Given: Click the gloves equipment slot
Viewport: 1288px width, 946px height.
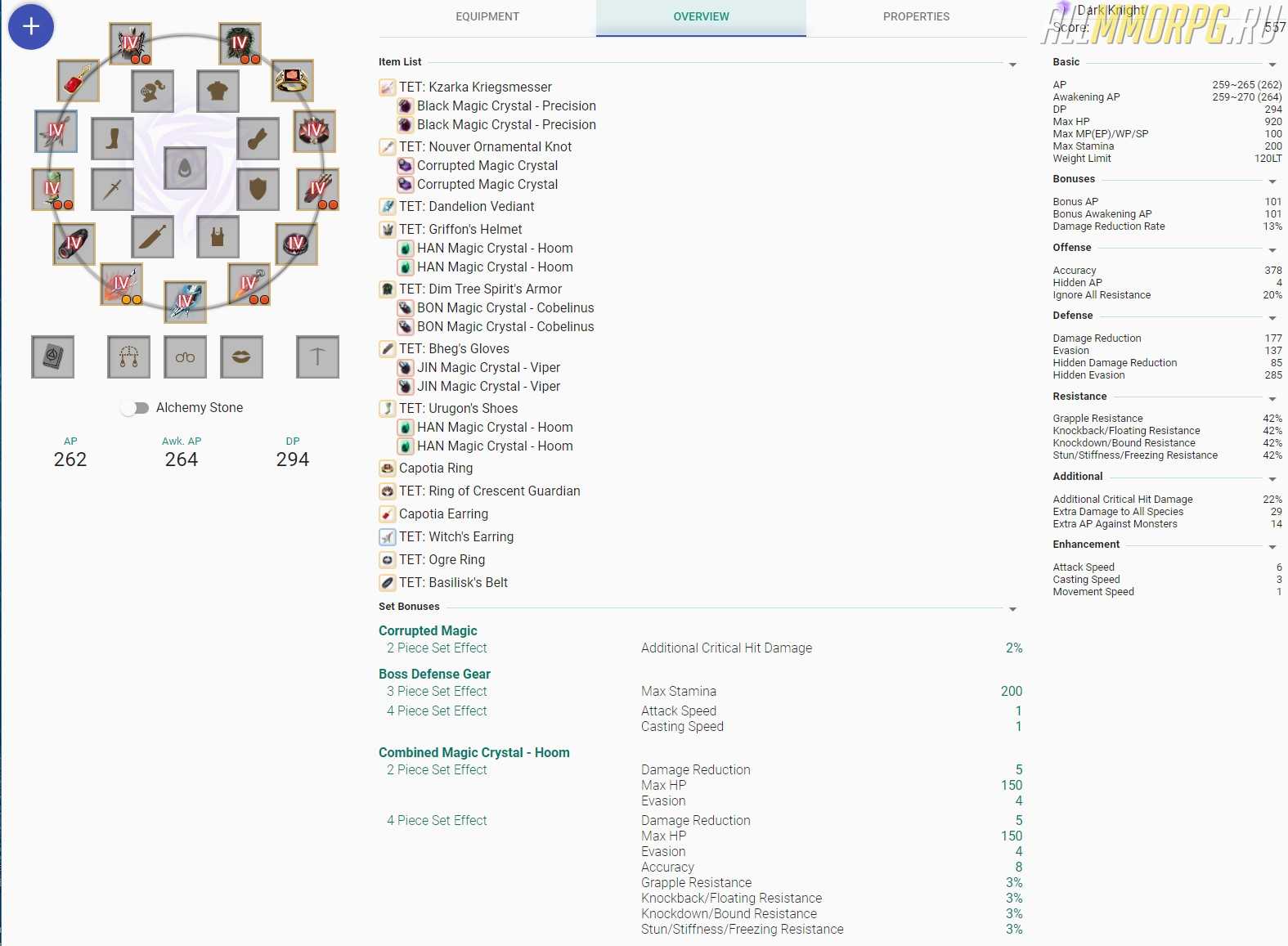Looking at the screenshot, I should click(x=258, y=139).
